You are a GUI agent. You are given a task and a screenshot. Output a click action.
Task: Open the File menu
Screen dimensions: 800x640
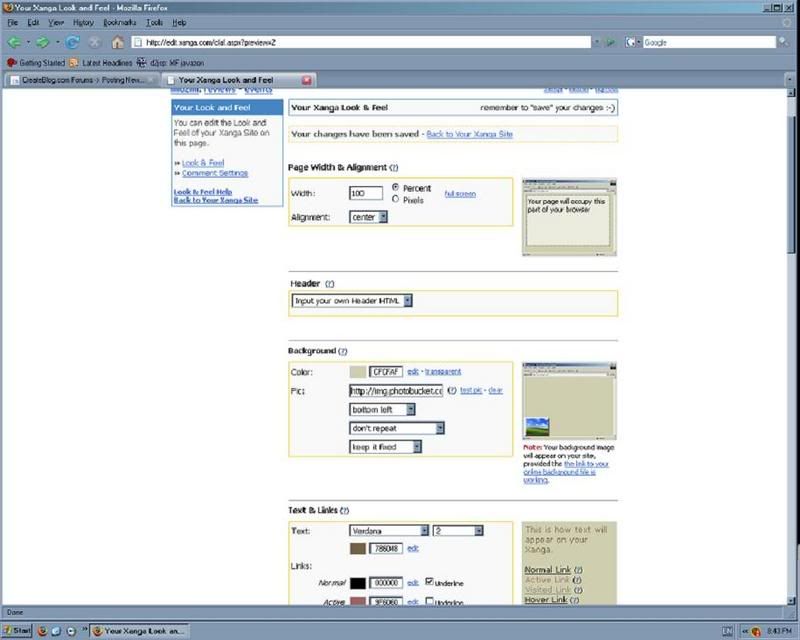(x=13, y=22)
